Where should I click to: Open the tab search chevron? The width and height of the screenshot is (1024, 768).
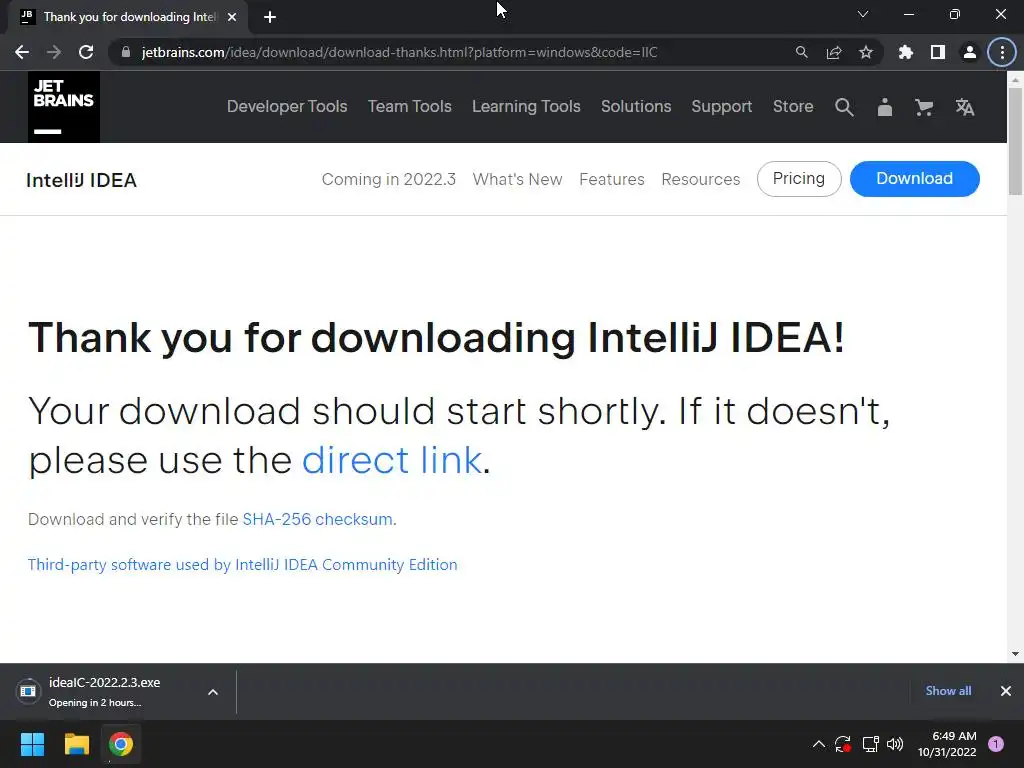tap(863, 14)
